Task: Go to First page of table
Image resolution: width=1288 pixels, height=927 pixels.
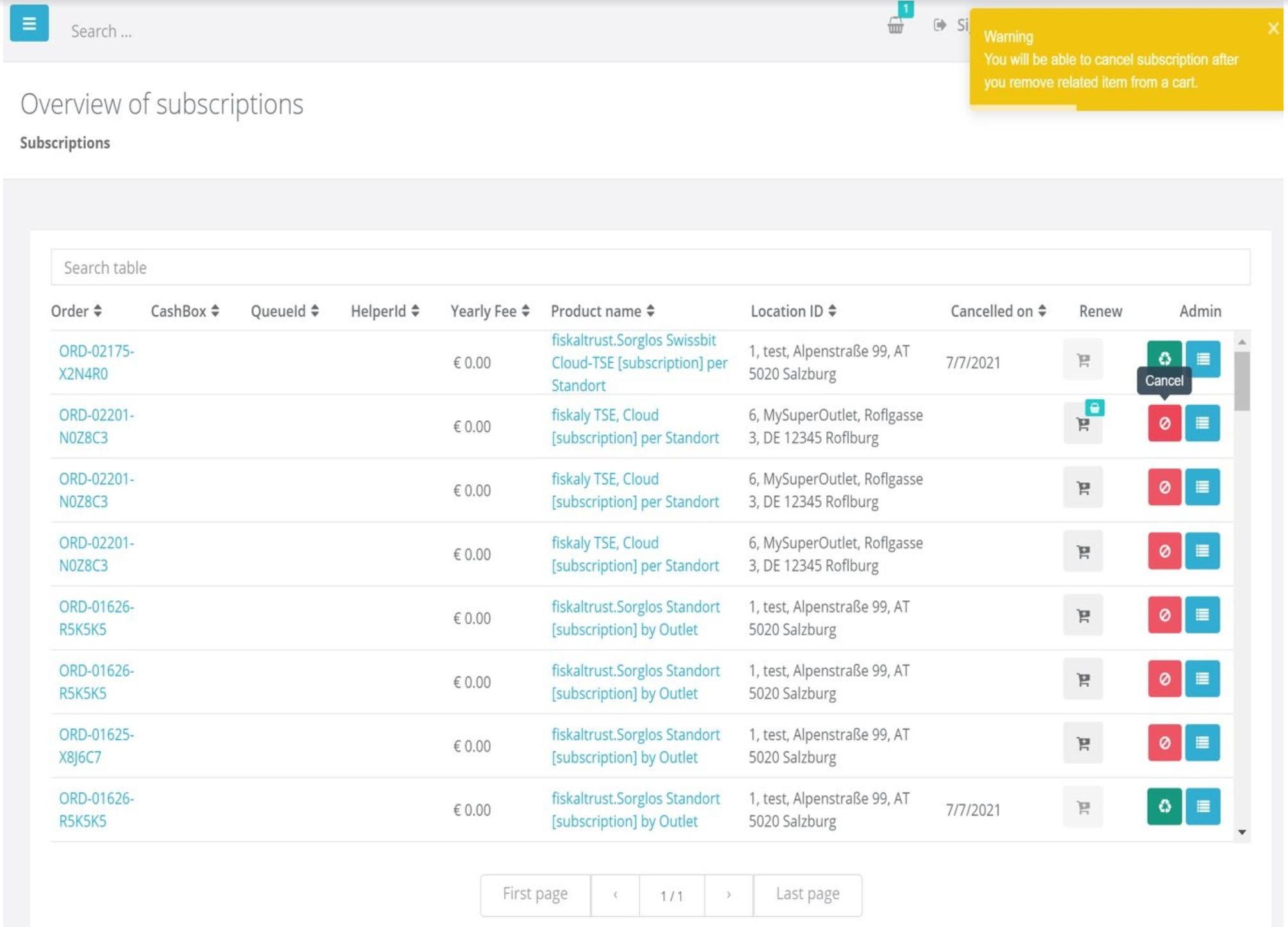Action: pos(535,894)
